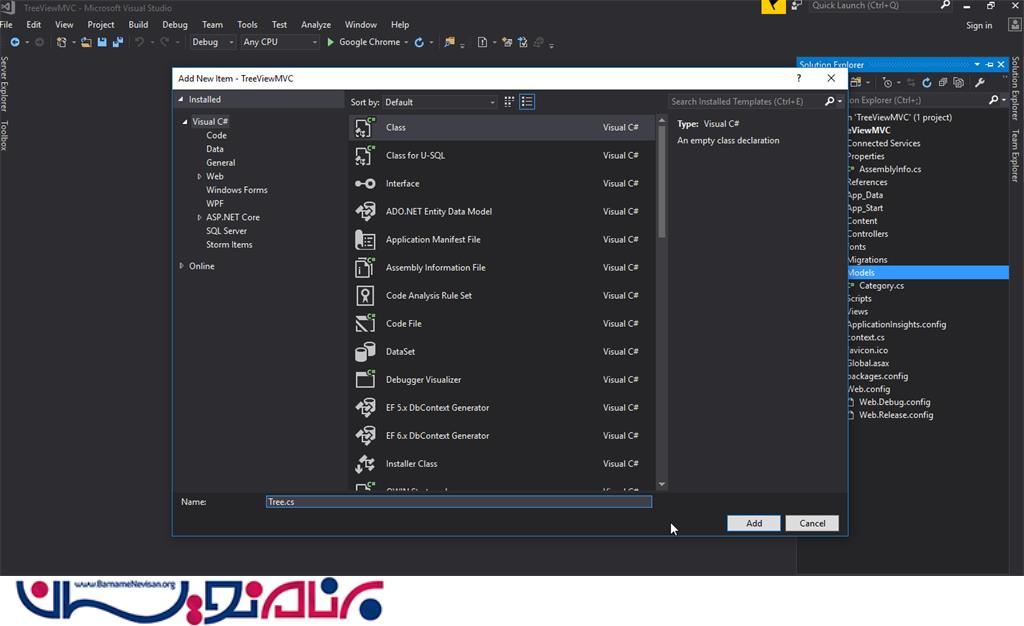1024x626 pixels.
Task: Click Show All Files icon in Solution Explorer
Action: (958, 83)
